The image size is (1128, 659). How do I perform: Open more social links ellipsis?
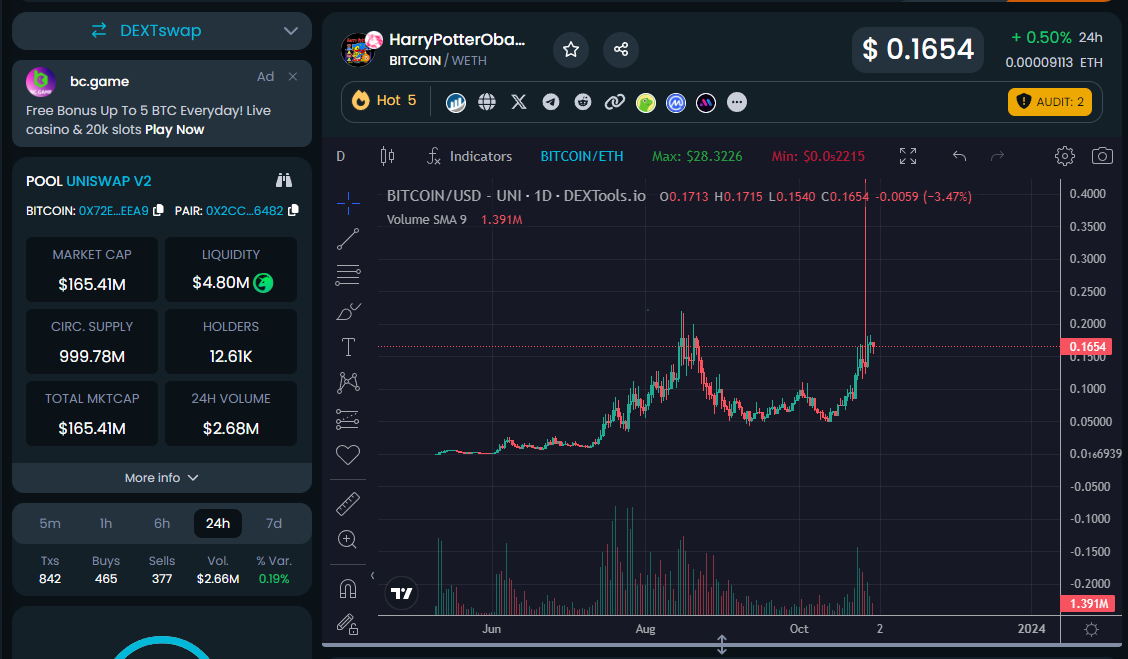click(x=737, y=102)
